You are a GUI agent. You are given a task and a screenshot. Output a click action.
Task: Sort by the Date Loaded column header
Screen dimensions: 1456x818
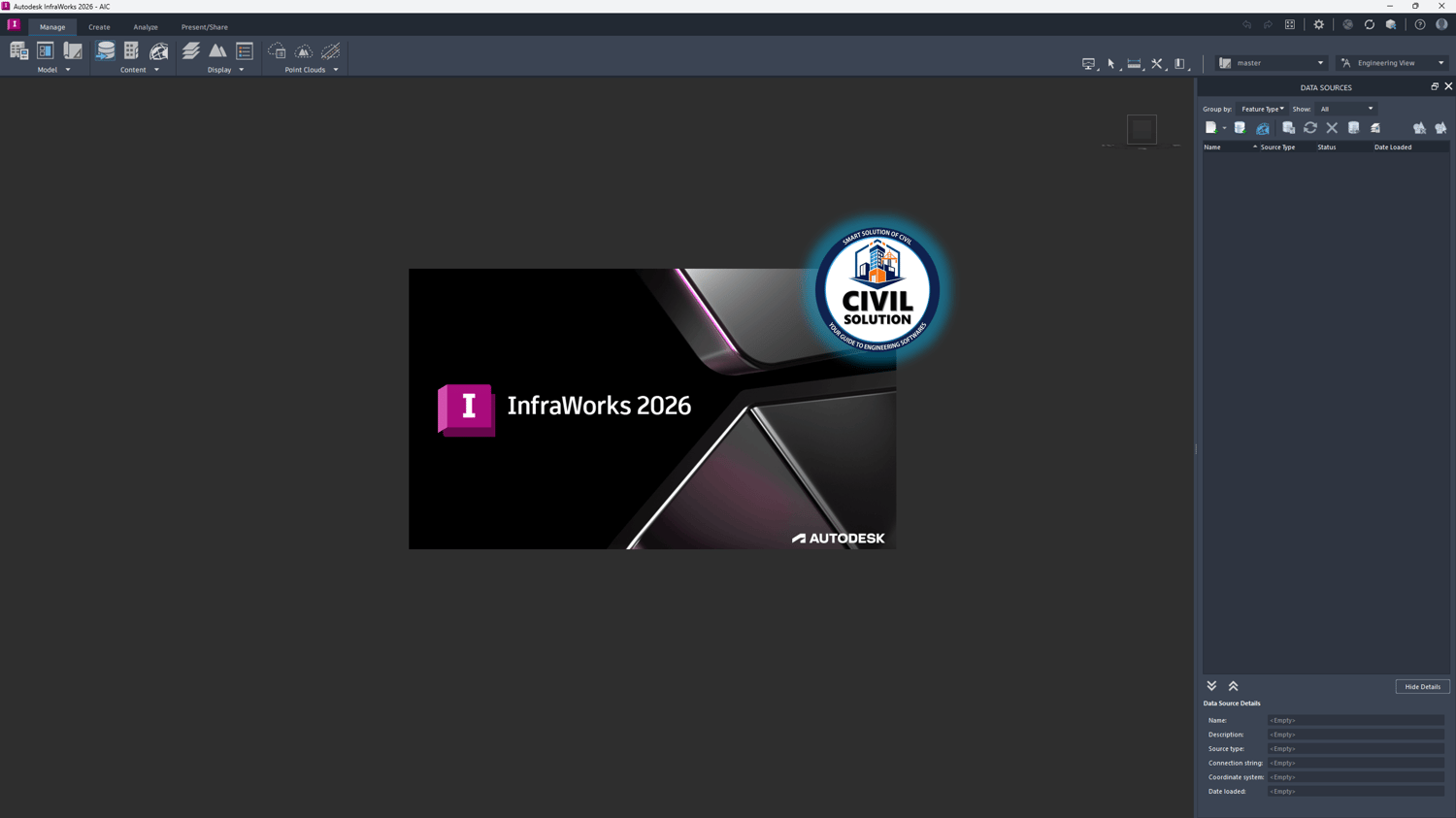[1410, 147]
